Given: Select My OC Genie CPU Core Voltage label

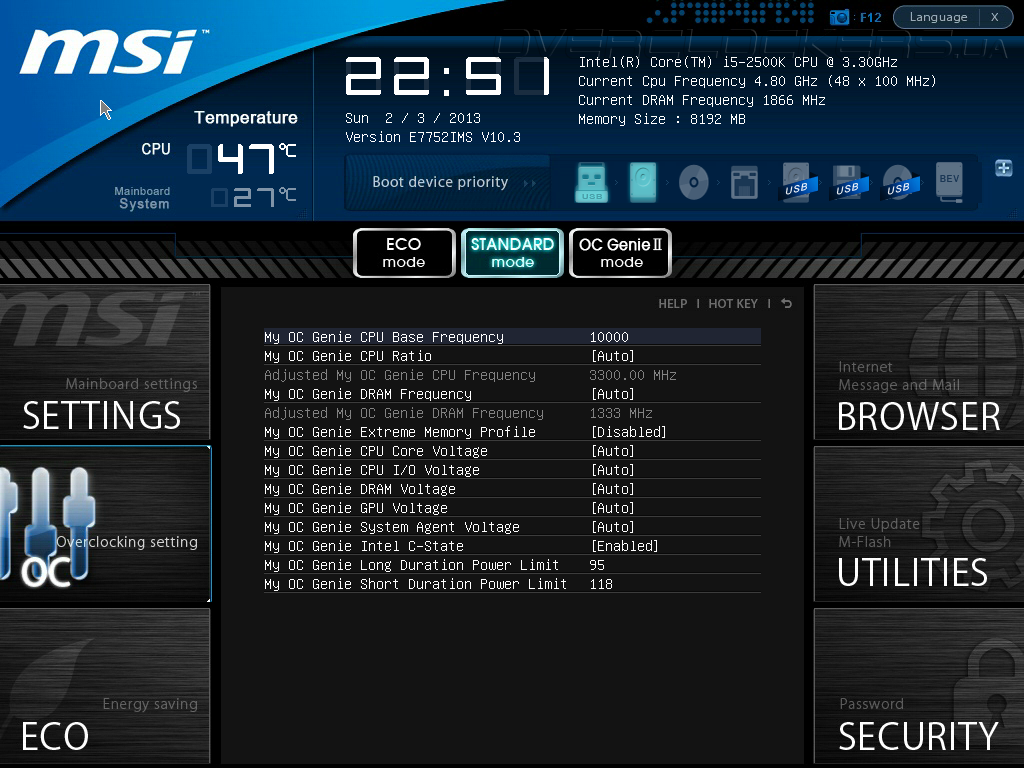Looking at the screenshot, I should (376, 451).
